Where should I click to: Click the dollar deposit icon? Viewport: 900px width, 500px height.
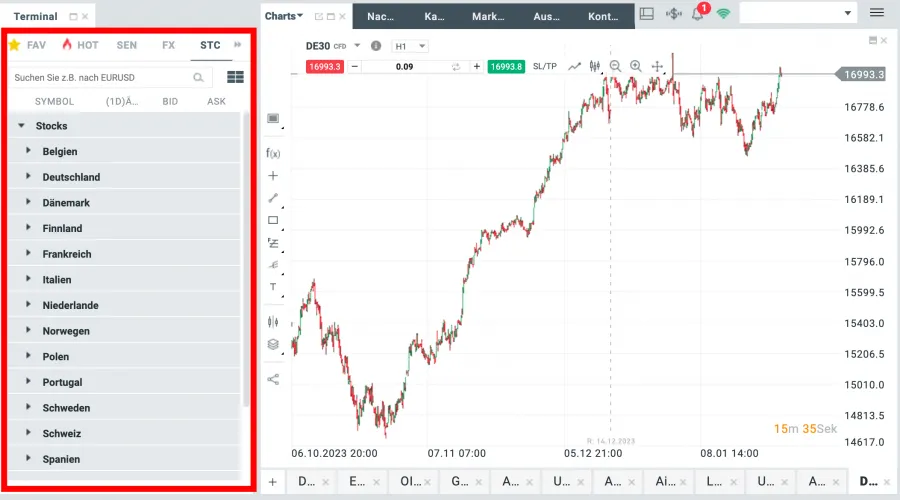(674, 14)
